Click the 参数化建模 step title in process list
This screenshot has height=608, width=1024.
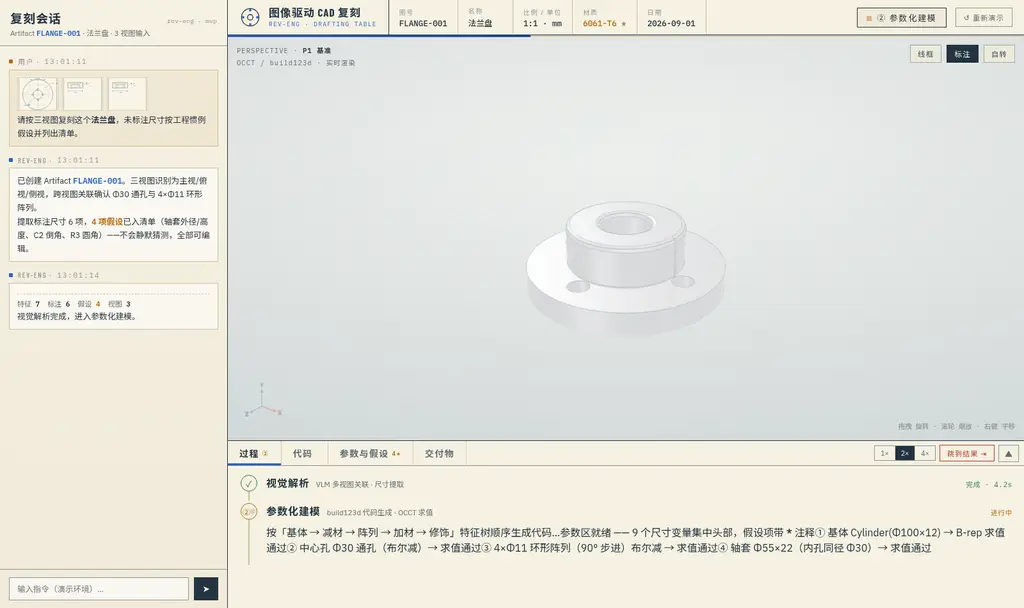(x=293, y=511)
